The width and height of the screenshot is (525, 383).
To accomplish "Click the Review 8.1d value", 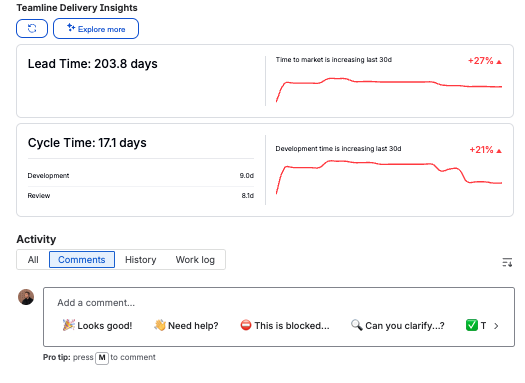I will (x=248, y=196).
